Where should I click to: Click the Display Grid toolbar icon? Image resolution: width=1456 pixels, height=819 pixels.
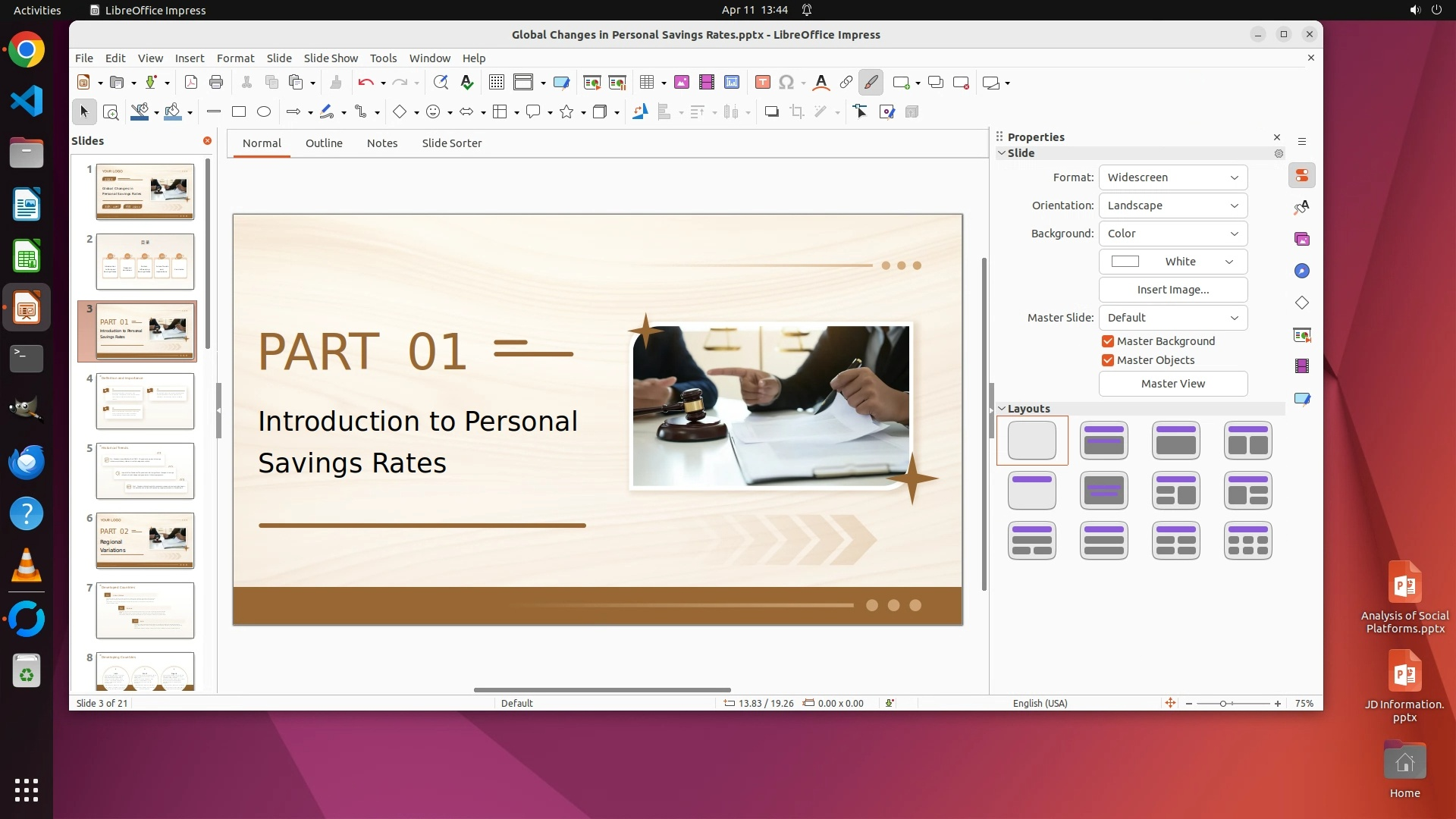tap(497, 83)
